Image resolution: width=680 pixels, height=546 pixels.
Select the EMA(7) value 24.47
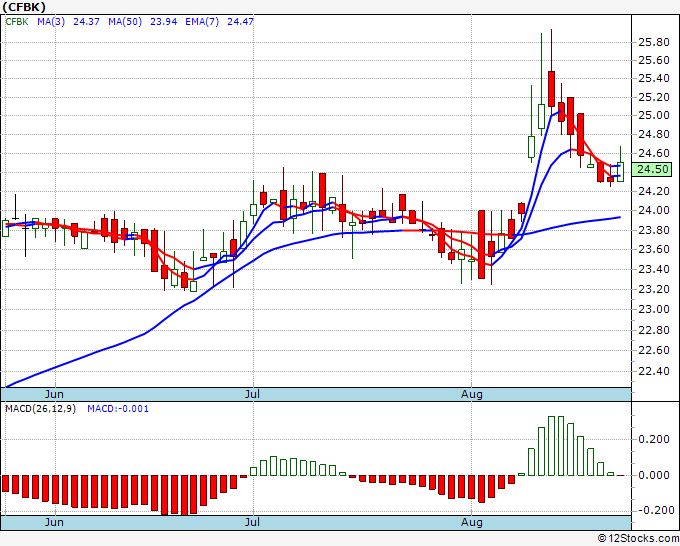pyautogui.click(x=240, y=22)
